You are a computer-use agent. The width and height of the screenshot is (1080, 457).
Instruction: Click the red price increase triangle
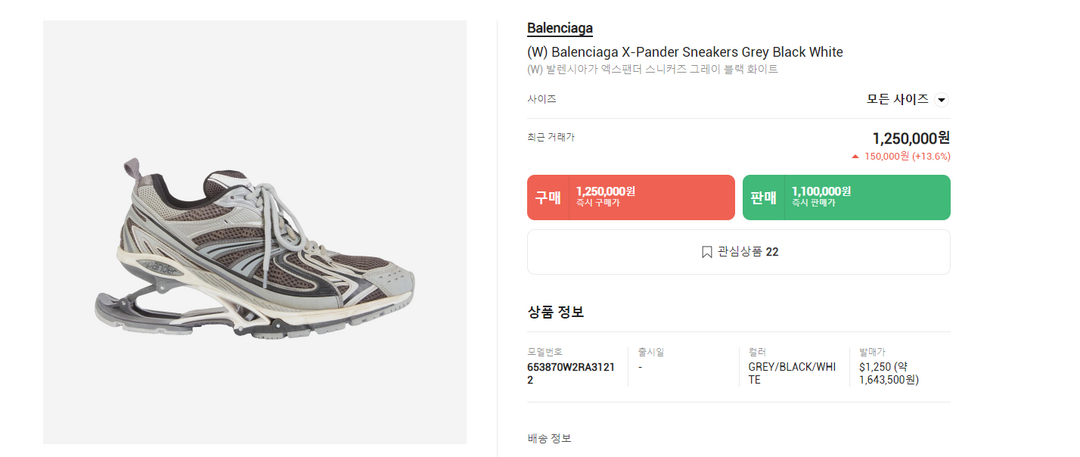[x=855, y=156]
